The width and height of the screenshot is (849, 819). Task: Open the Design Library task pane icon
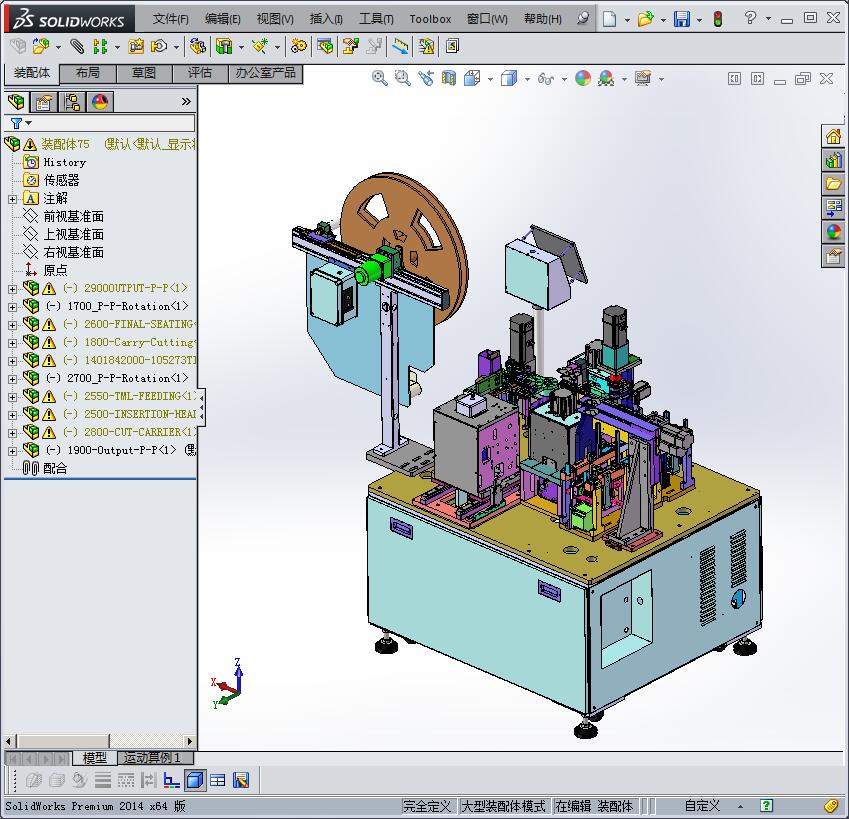[833, 160]
